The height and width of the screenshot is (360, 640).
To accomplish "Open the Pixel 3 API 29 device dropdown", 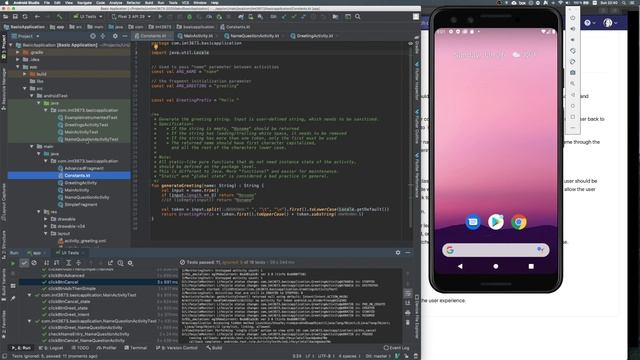I will (x=131, y=17).
